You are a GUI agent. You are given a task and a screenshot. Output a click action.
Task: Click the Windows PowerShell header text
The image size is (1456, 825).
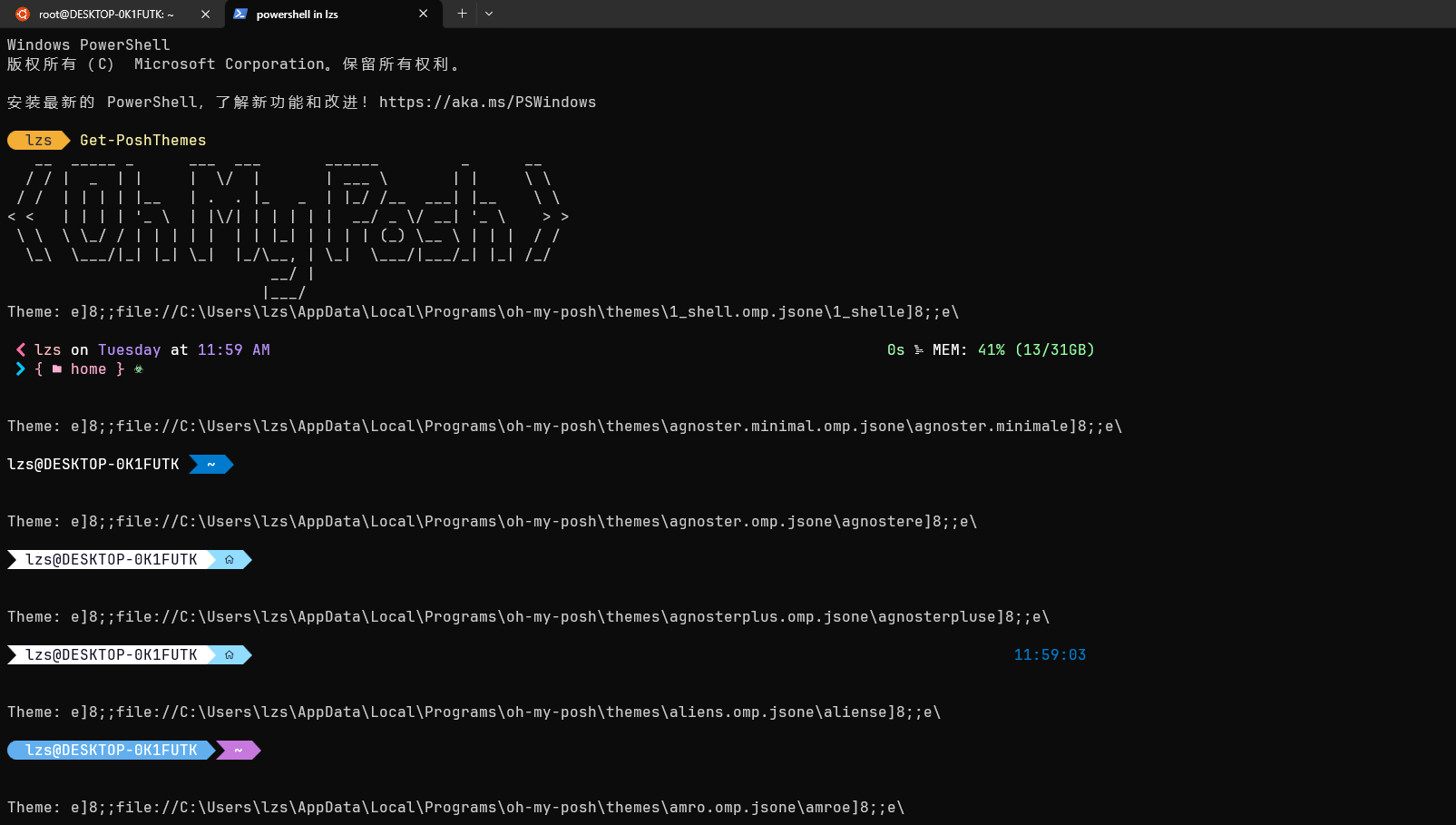tap(89, 44)
